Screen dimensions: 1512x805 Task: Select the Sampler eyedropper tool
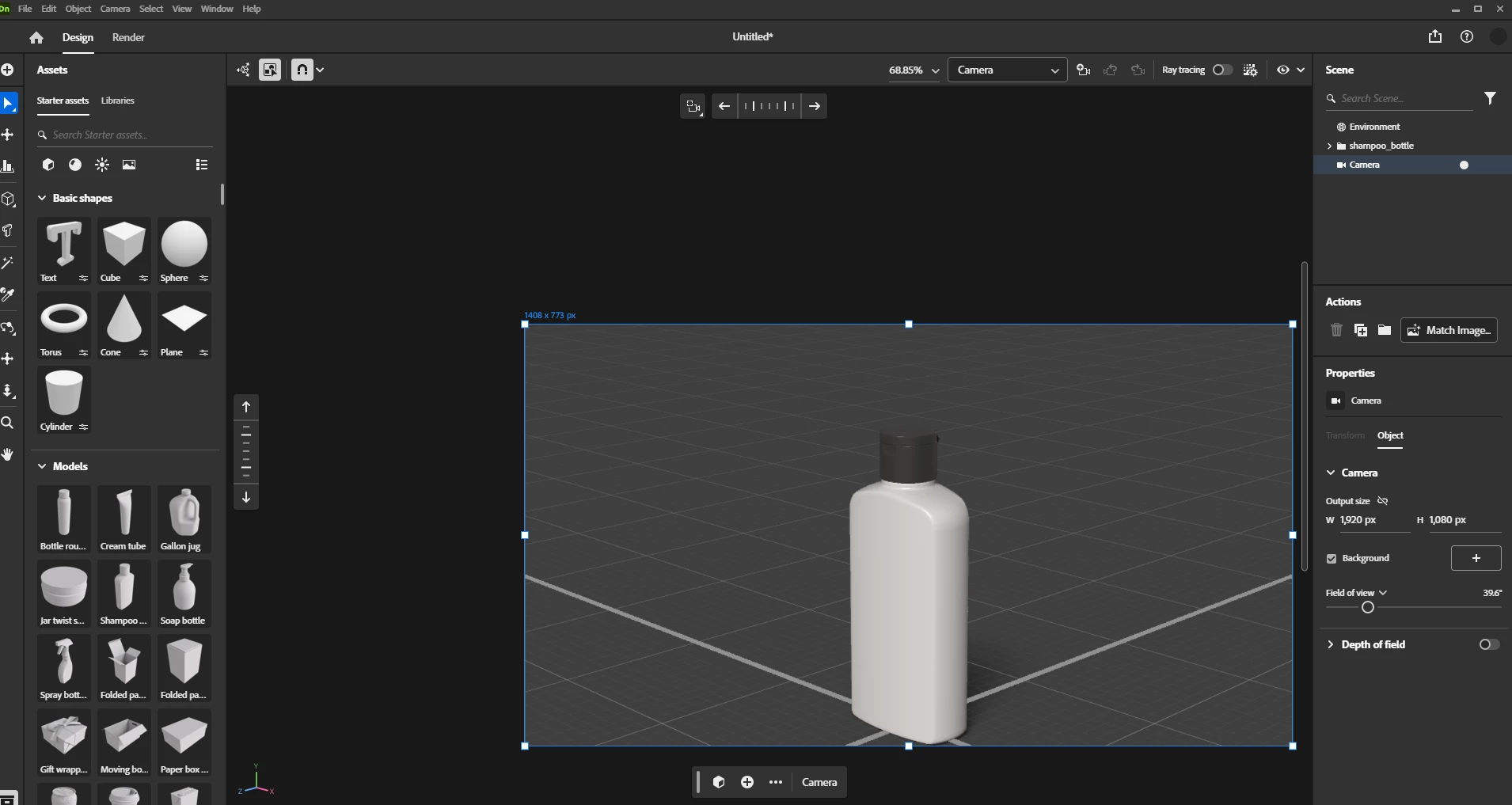tap(8, 295)
